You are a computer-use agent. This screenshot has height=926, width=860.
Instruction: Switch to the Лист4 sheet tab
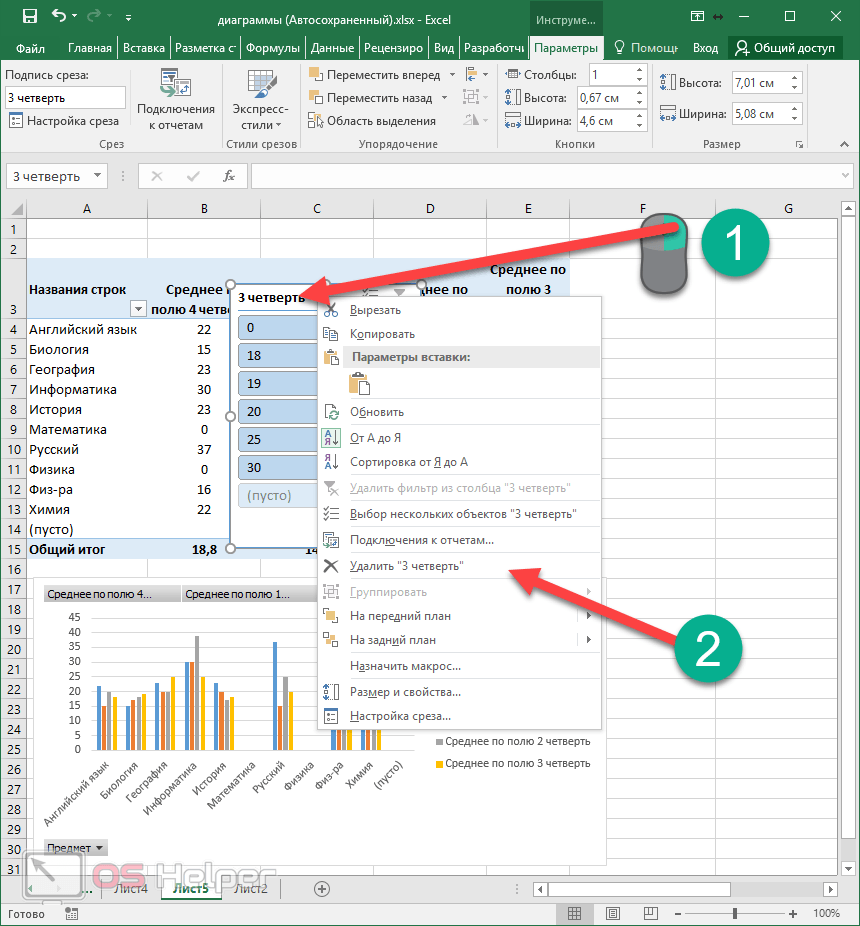pos(130,888)
